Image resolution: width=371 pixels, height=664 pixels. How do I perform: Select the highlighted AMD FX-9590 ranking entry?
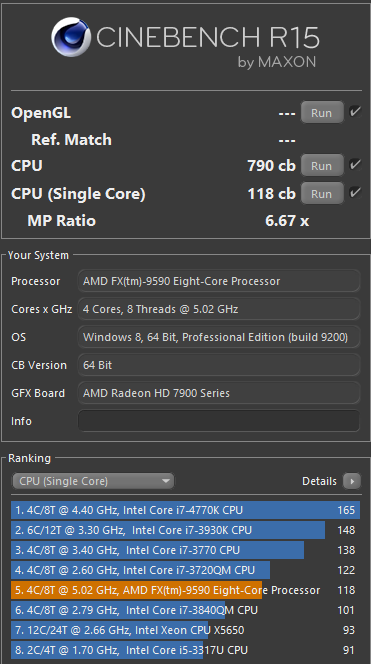coord(186,590)
